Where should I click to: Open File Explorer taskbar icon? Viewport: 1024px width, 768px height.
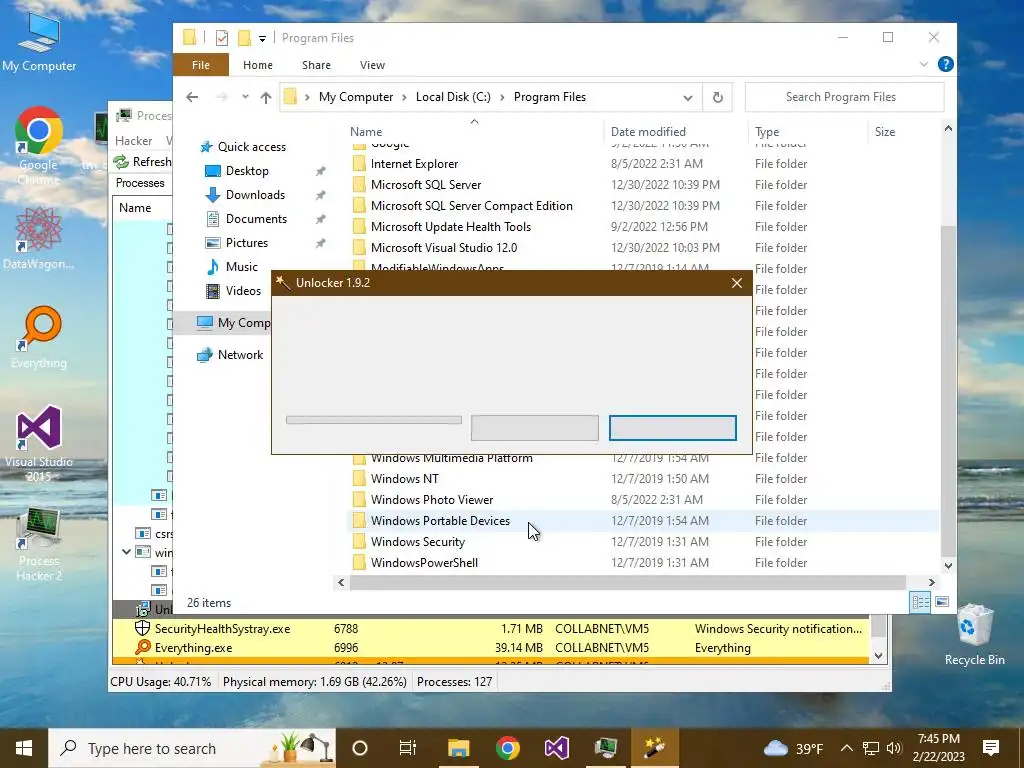(x=458, y=748)
